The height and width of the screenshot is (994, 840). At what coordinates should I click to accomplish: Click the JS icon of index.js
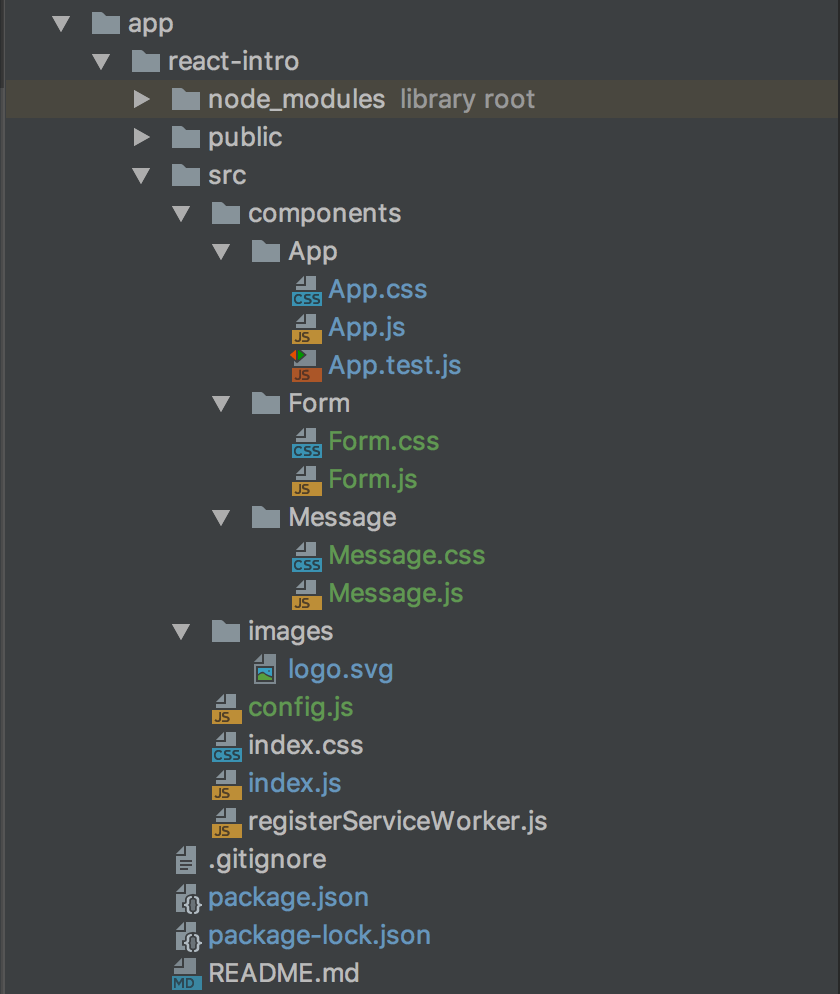click(x=227, y=785)
